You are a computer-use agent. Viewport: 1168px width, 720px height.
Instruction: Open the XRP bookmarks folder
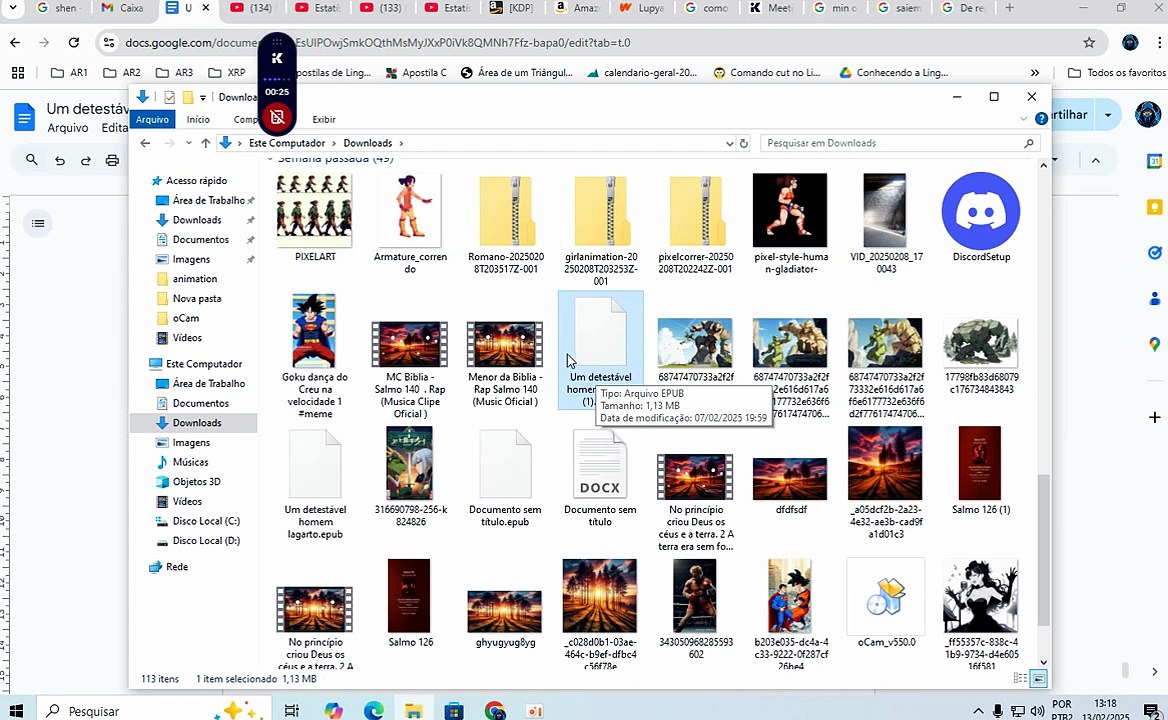click(x=227, y=72)
